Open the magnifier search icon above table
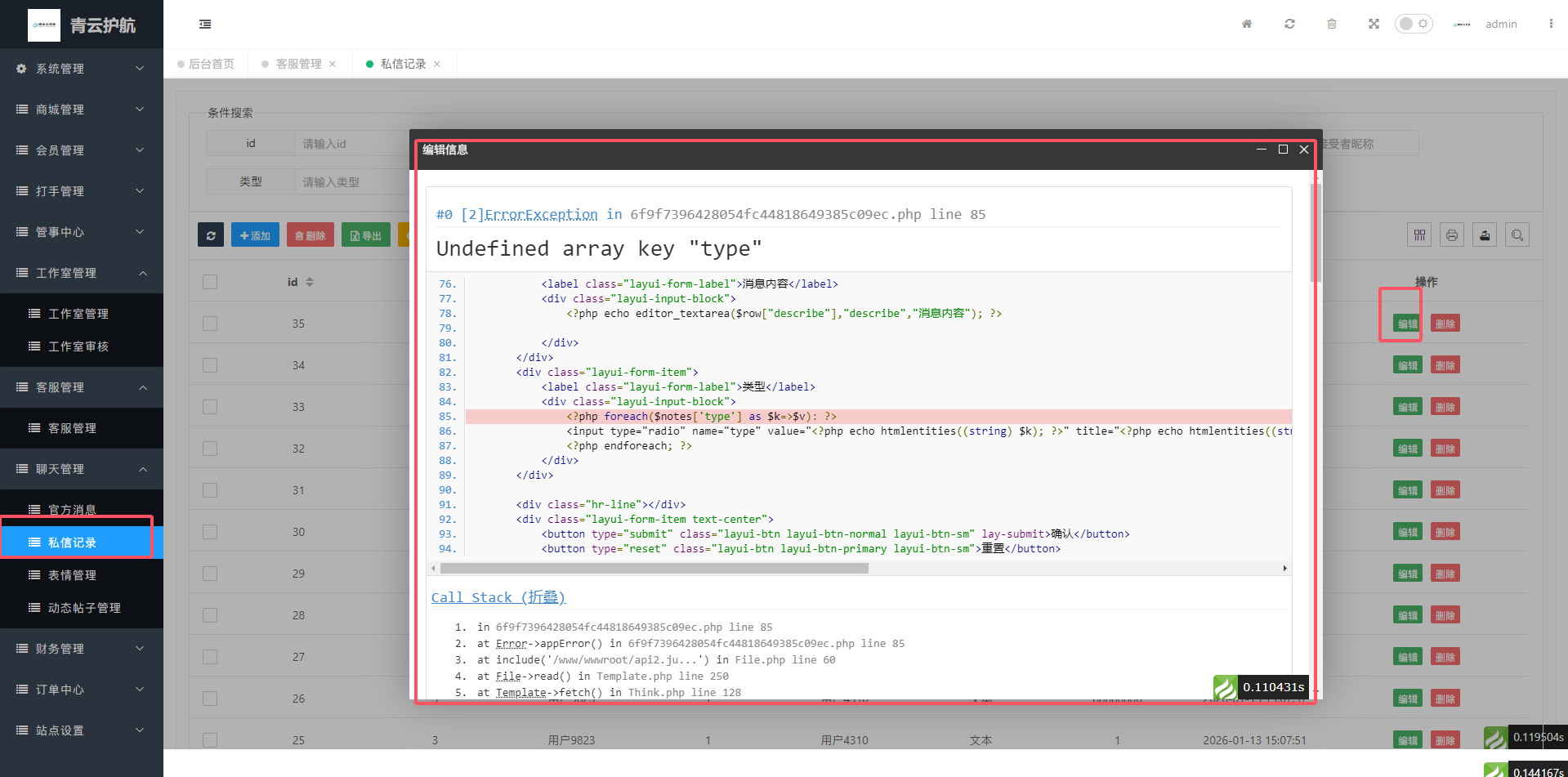The width and height of the screenshot is (1568, 777). pos(1517,235)
